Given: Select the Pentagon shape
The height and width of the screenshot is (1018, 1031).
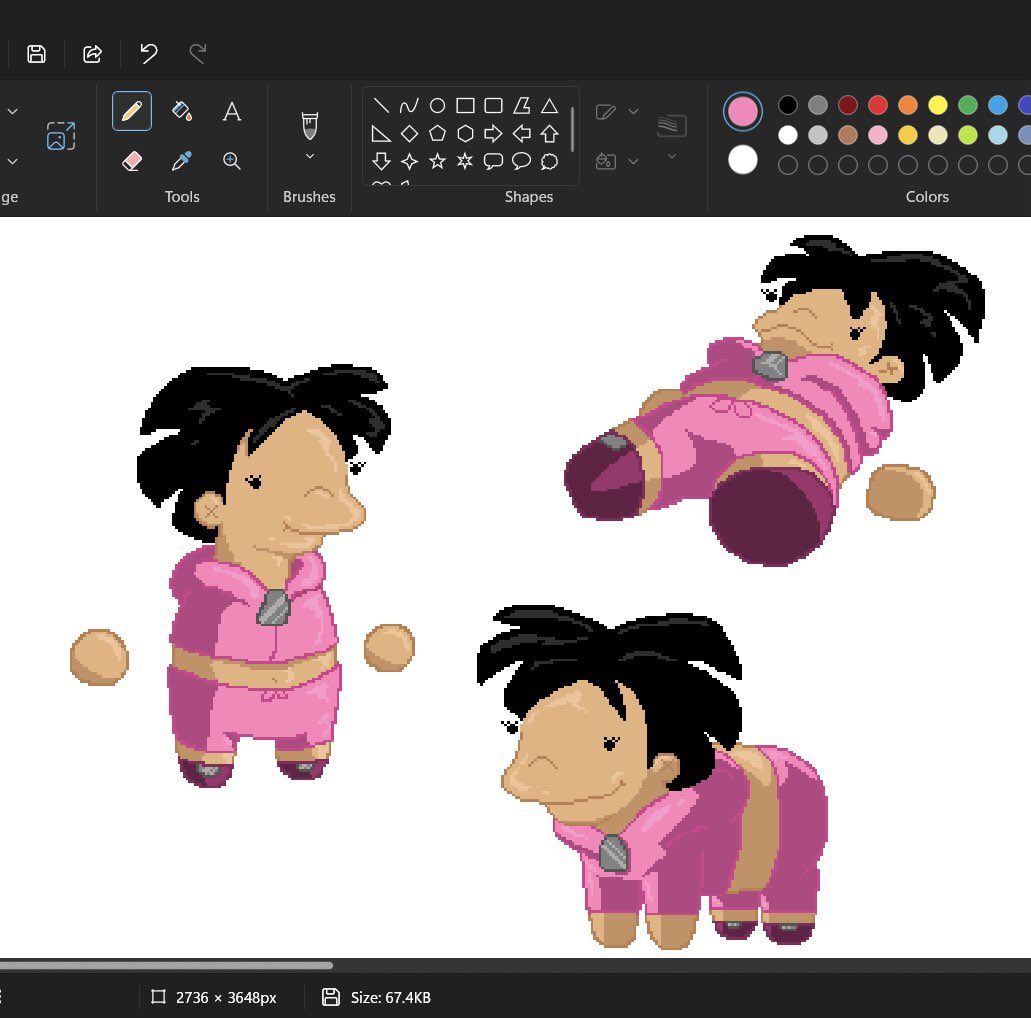Looking at the screenshot, I should pyautogui.click(x=437, y=133).
